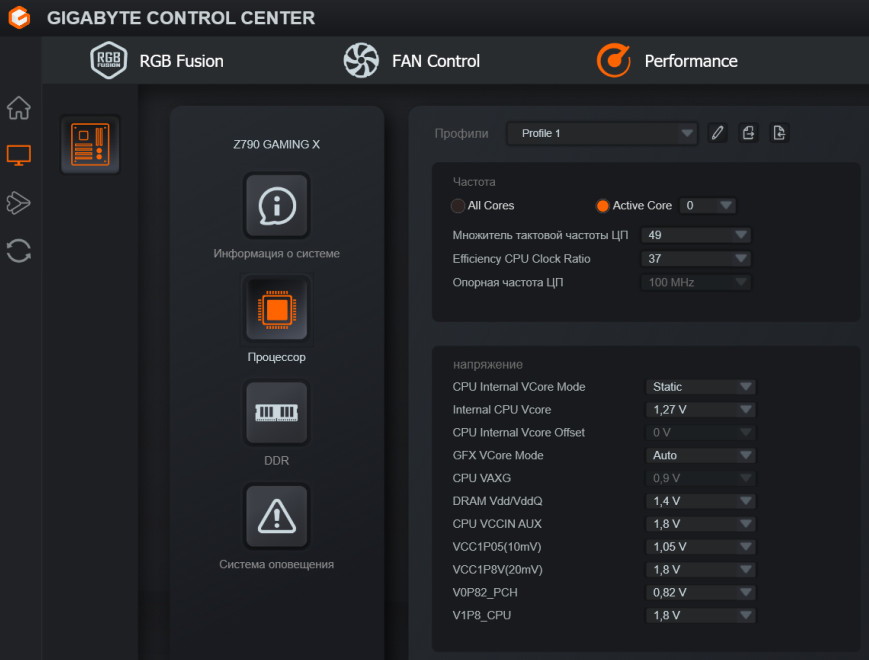Screen dimensions: 869x660
Task: Open the Active Core number dropdown
Action: pos(708,206)
